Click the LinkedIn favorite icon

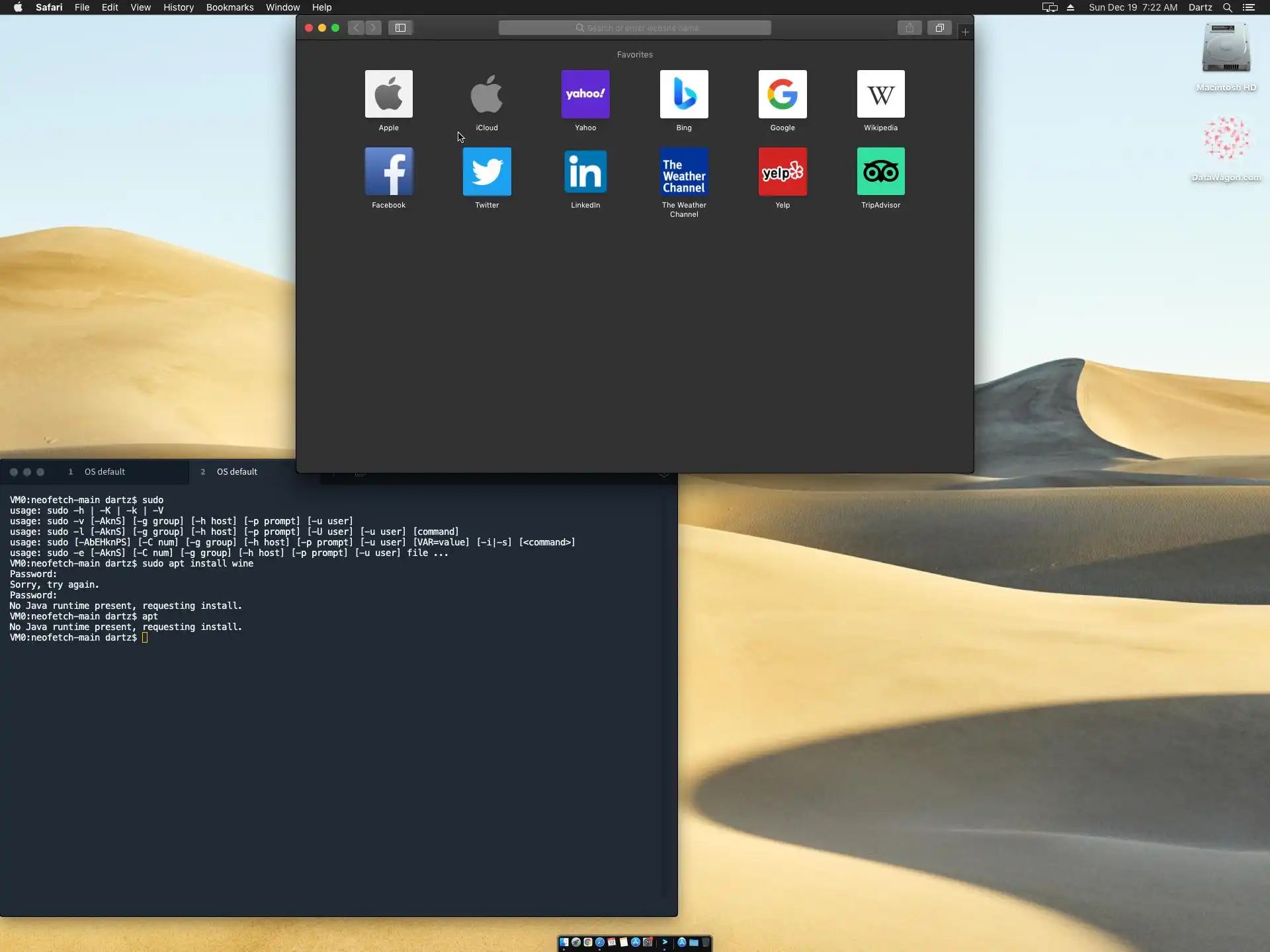tap(585, 171)
